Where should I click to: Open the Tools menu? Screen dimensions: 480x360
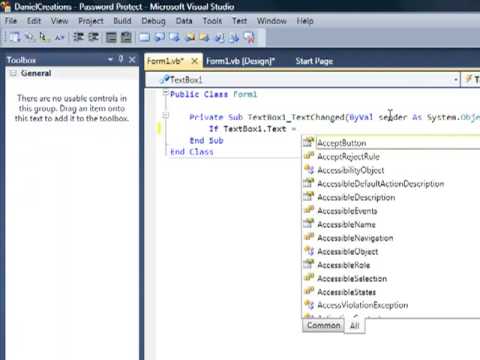point(212,21)
